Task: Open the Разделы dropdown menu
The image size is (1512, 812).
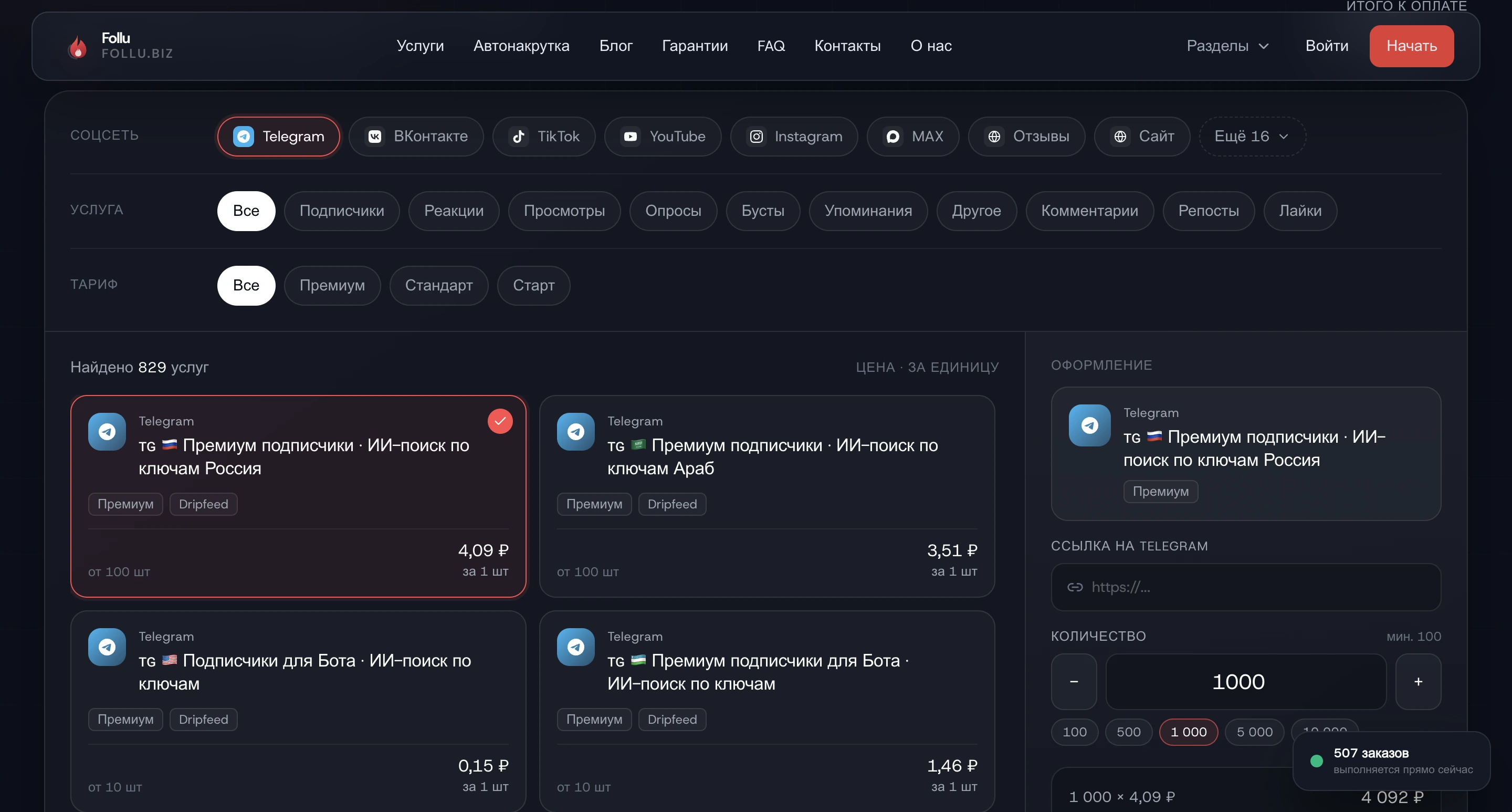Action: coord(1227,46)
